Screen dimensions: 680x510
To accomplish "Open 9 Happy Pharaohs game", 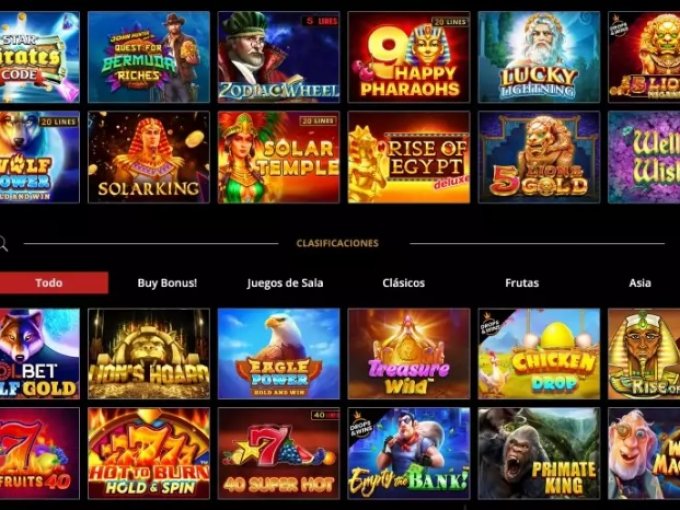I will tap(409, 57).
